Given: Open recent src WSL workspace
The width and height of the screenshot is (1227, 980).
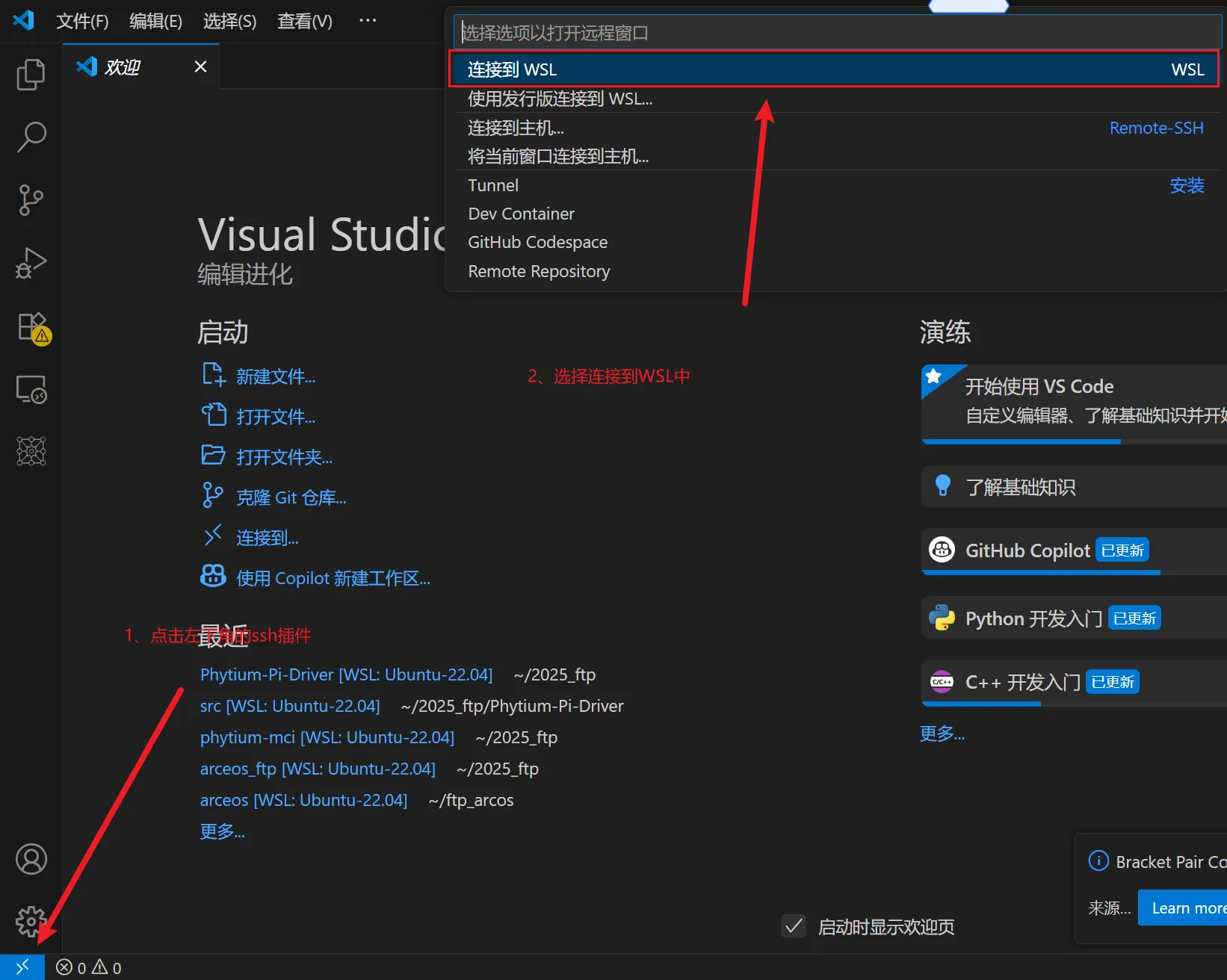Looking at the screenshot, I should tap(290, 706).
